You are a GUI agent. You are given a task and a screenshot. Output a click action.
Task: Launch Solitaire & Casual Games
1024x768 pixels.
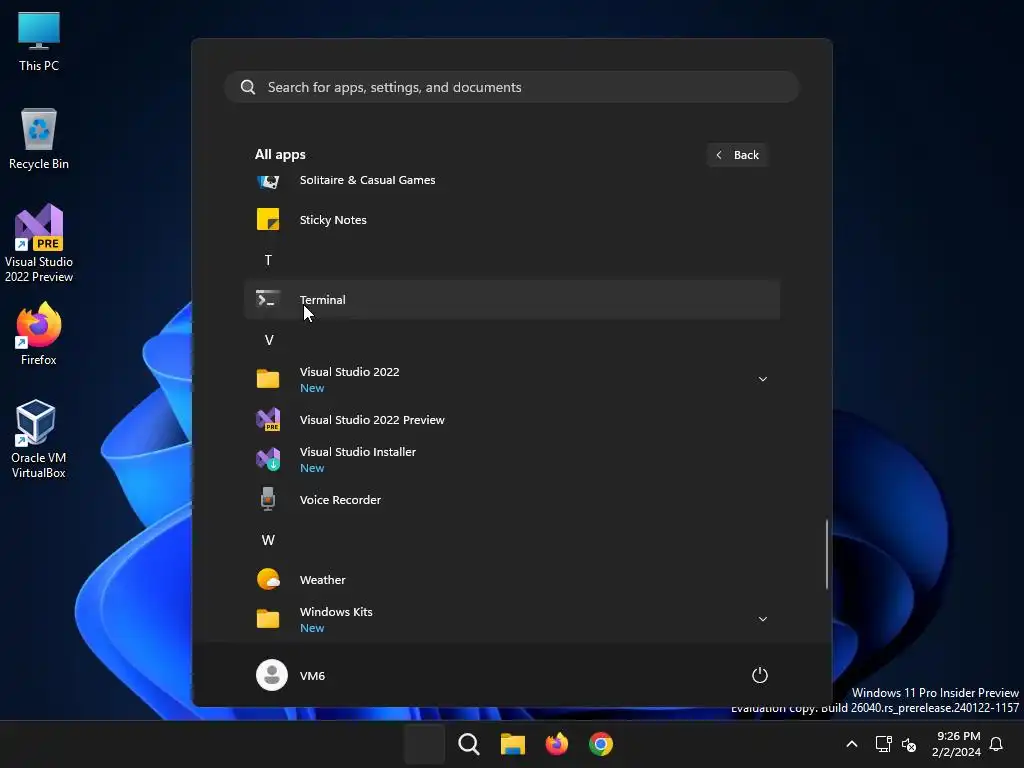(x=512, y=181)
